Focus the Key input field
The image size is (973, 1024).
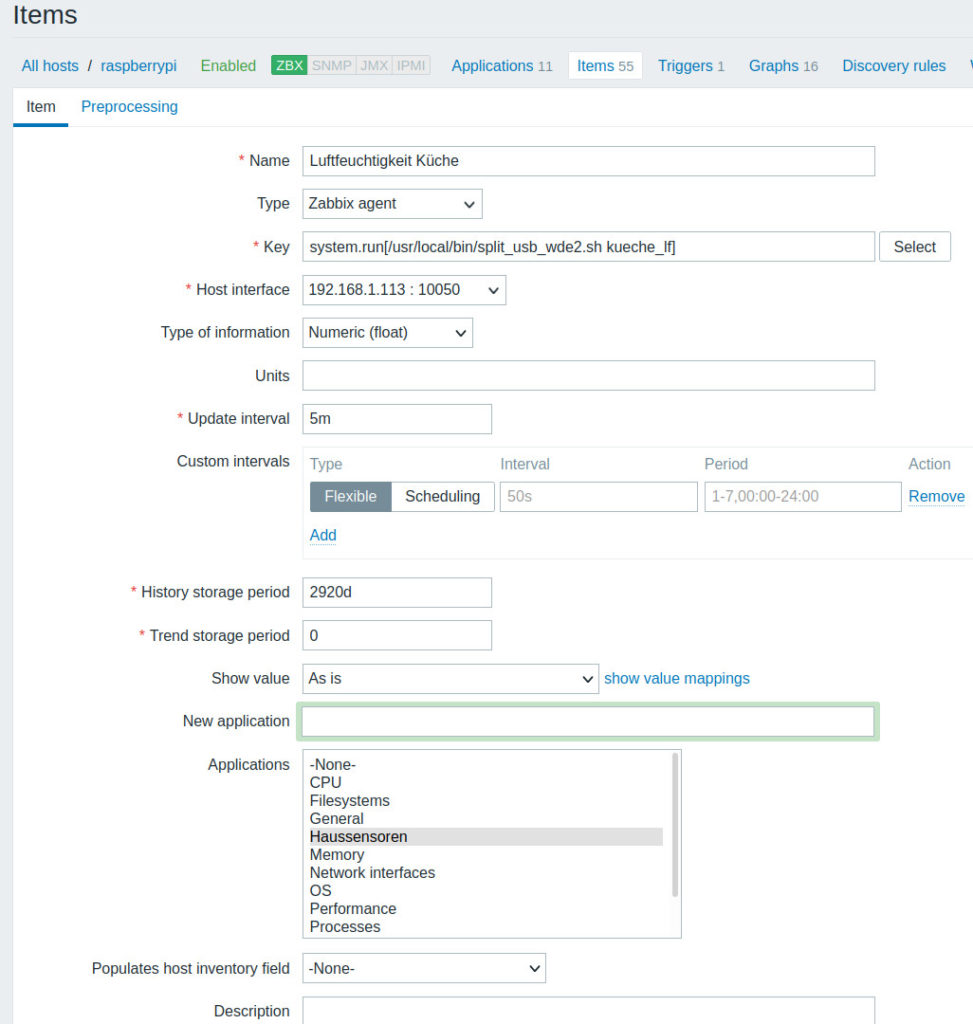(588, 247)
